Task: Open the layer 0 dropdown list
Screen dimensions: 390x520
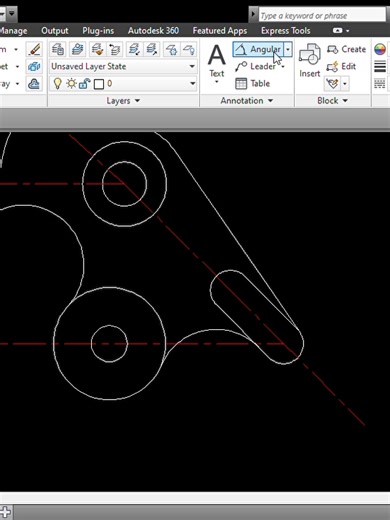Action: pyautogui.click(x=123, y=83)
